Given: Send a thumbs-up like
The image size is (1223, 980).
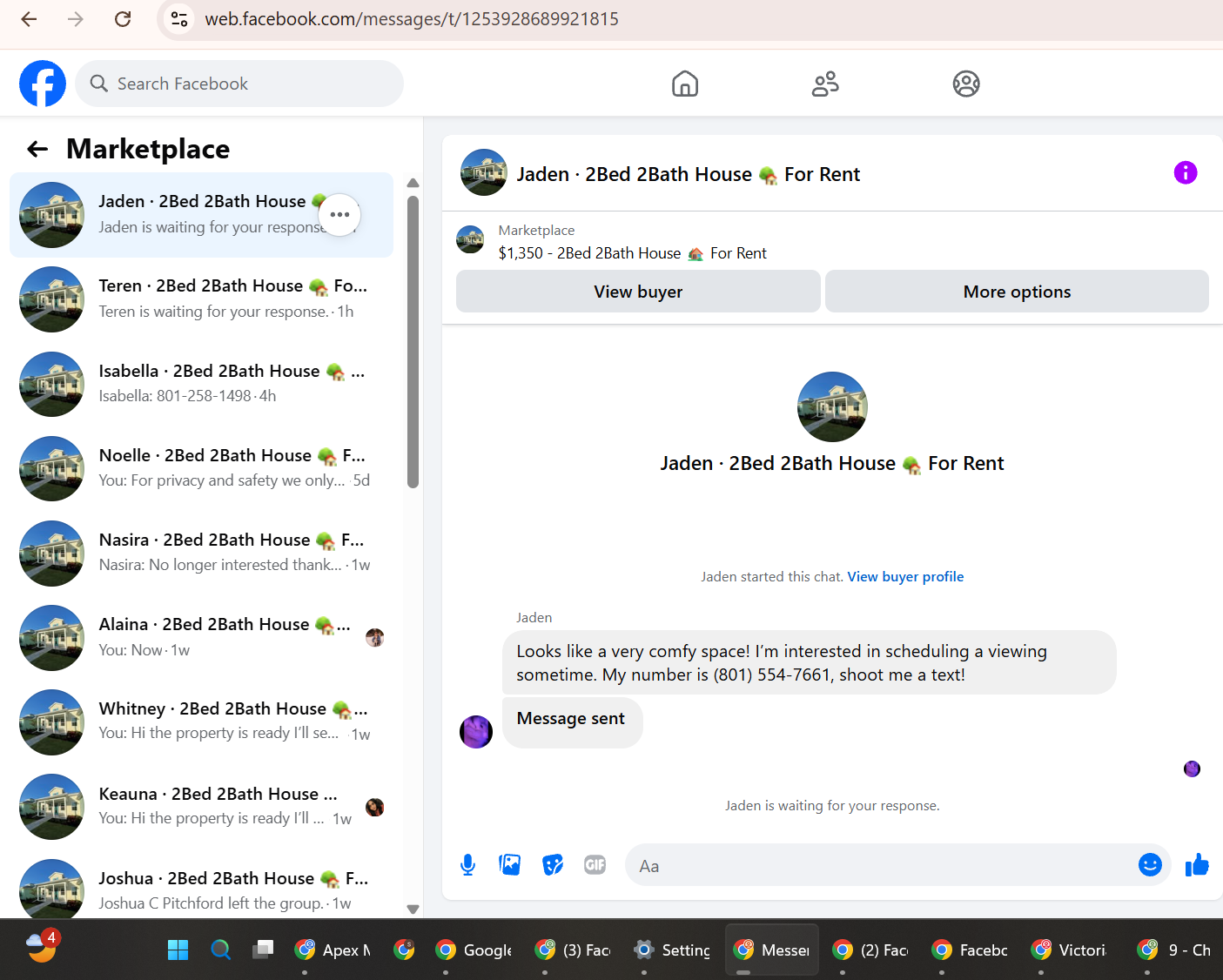Looking at the screenshot, I should pos(1198,864).
